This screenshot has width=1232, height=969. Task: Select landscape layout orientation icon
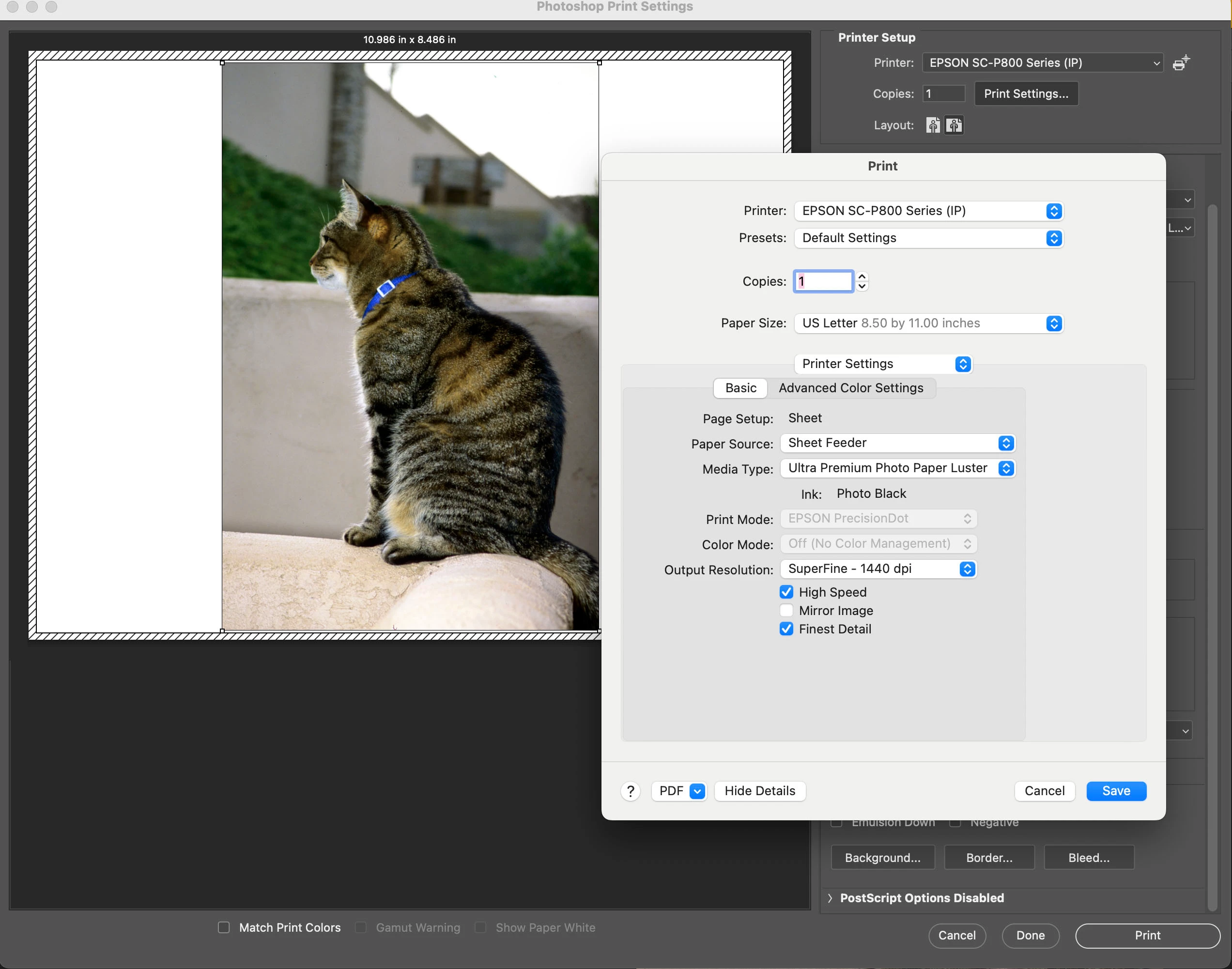pos(954,125)
